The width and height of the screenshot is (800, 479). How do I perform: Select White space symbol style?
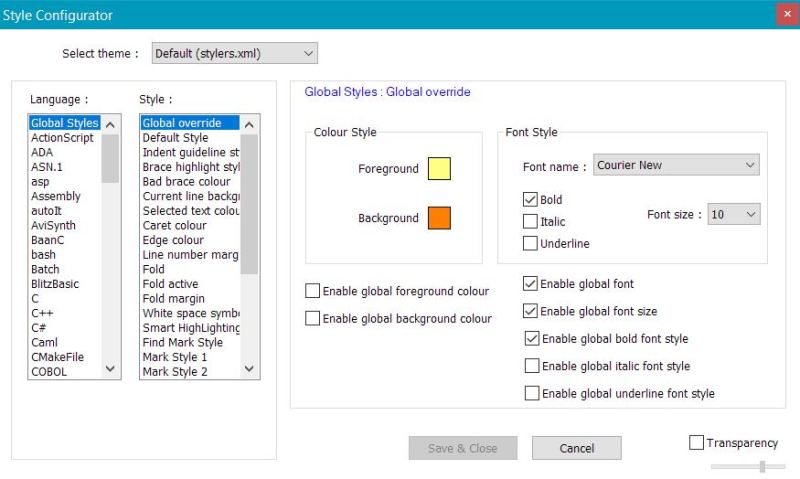click(190, 313)
